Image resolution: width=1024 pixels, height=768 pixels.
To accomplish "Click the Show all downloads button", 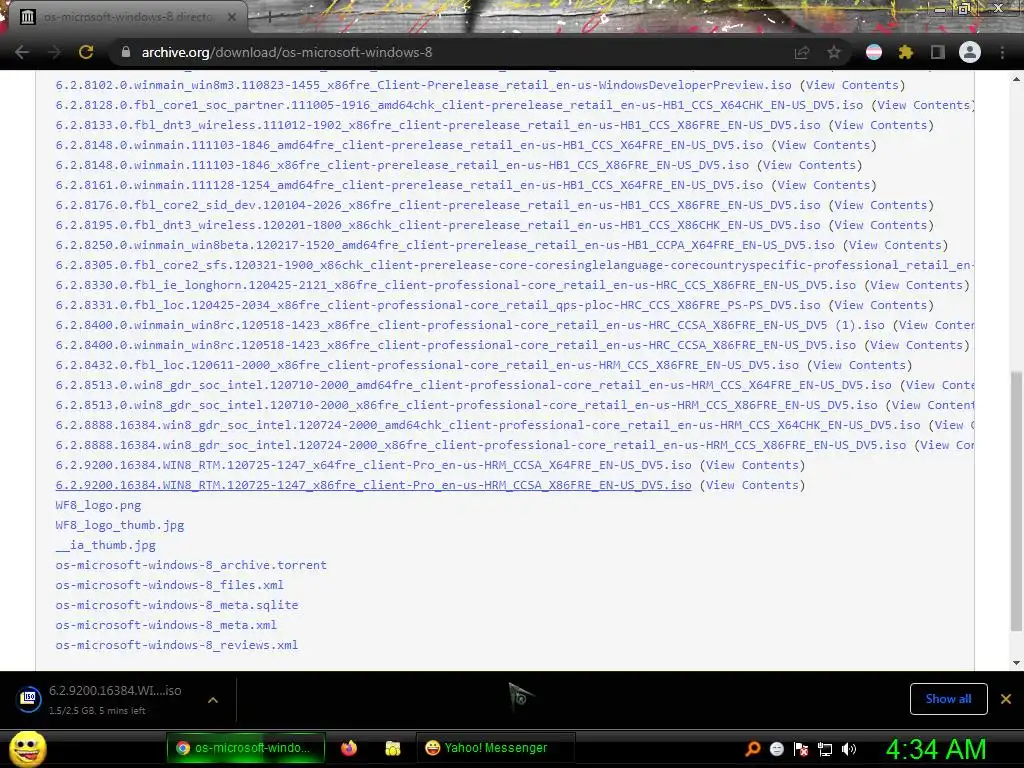I will click(948, 699).
